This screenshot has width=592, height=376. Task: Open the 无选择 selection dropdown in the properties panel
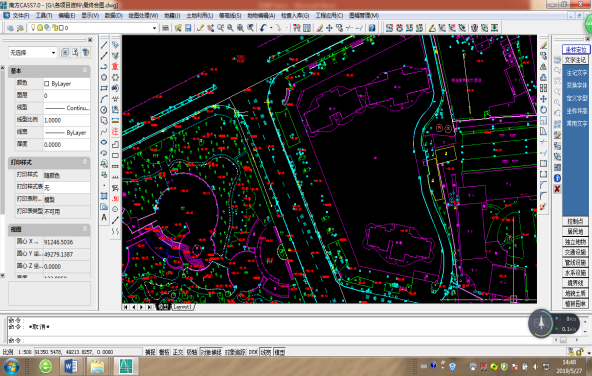point(32,52)
